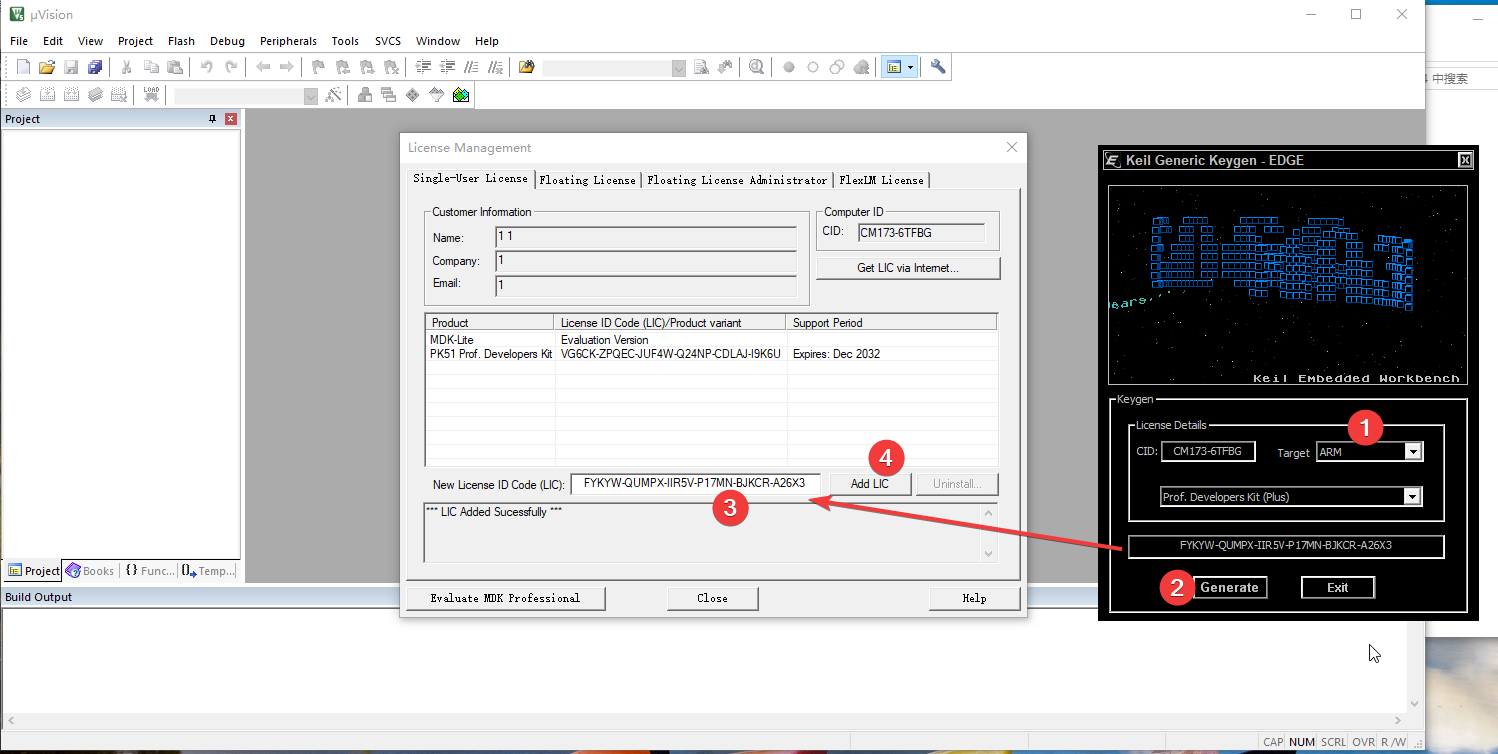Open a file with the folder icon

point(47,67)
